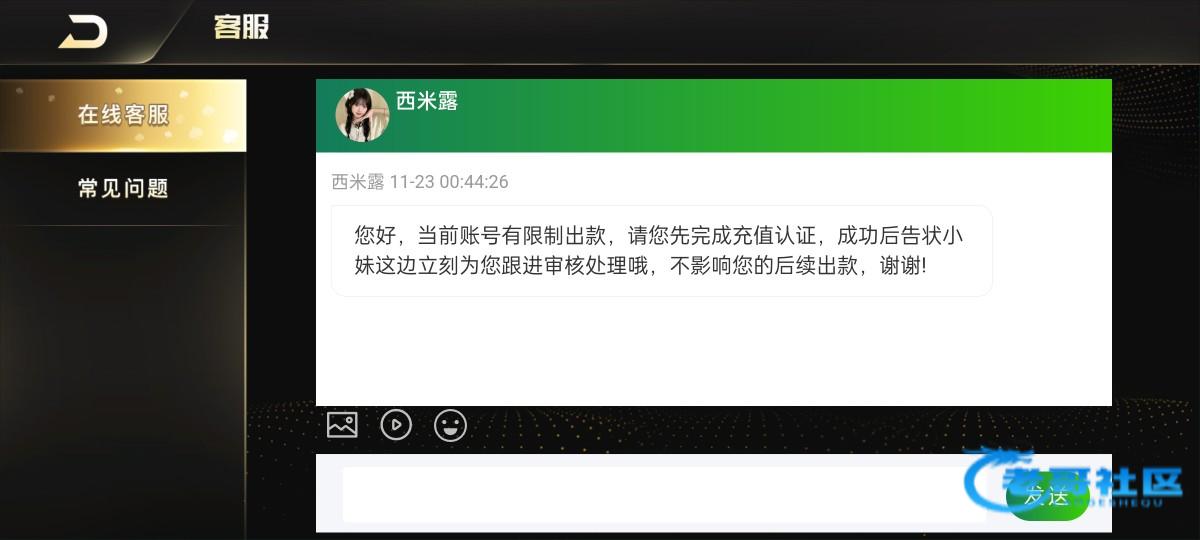Tap the sender name 西米露 above the message
Viewport: 1200px width, 540px height.
[x=358, y=182]
